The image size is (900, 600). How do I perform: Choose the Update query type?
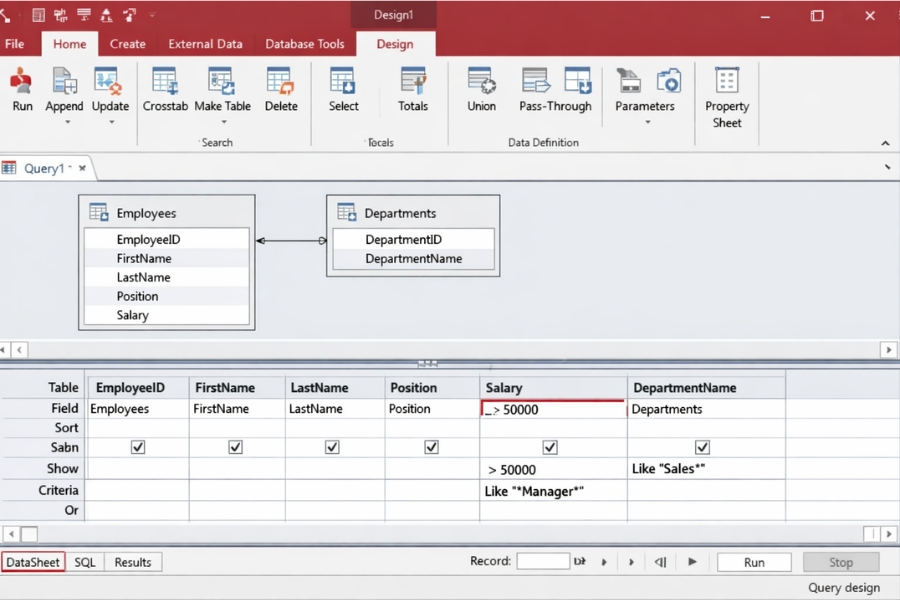pyautogui.click(x=110, y=87)
